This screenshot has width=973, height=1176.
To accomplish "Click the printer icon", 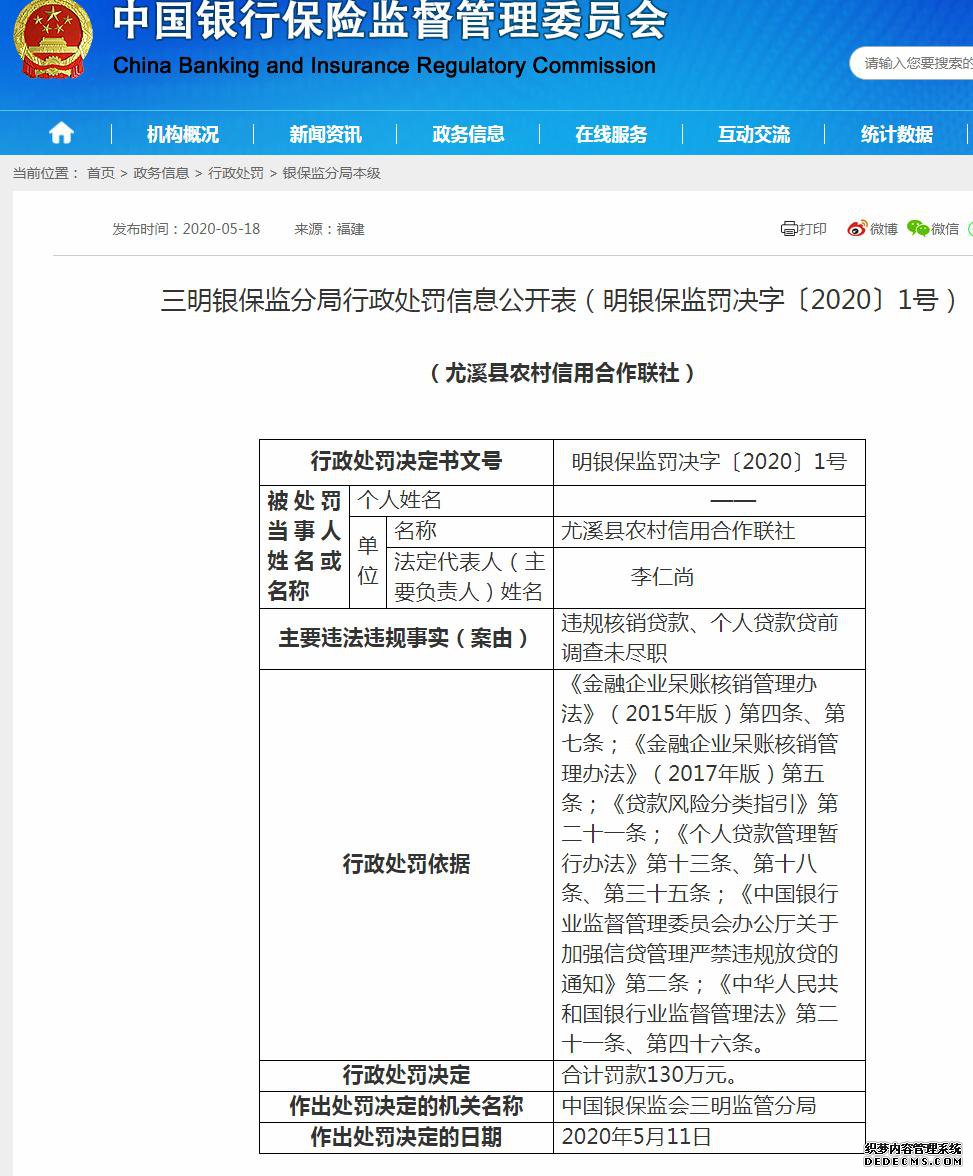I will (788, 229).
